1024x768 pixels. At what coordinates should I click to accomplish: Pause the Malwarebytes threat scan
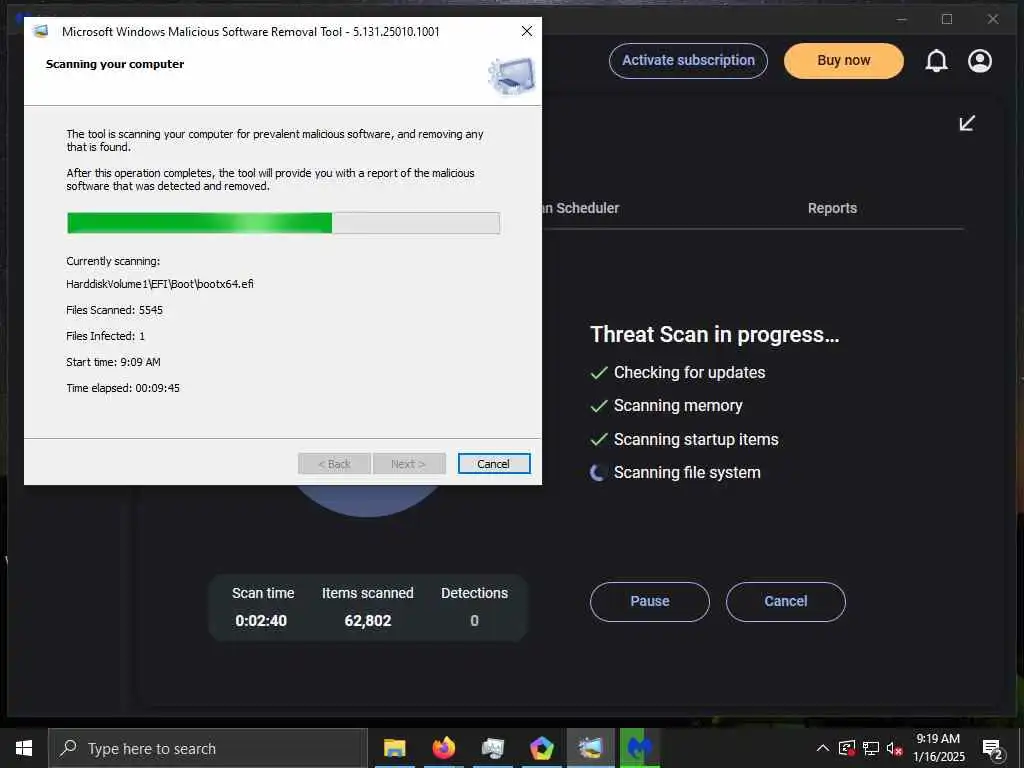[650, 601]
